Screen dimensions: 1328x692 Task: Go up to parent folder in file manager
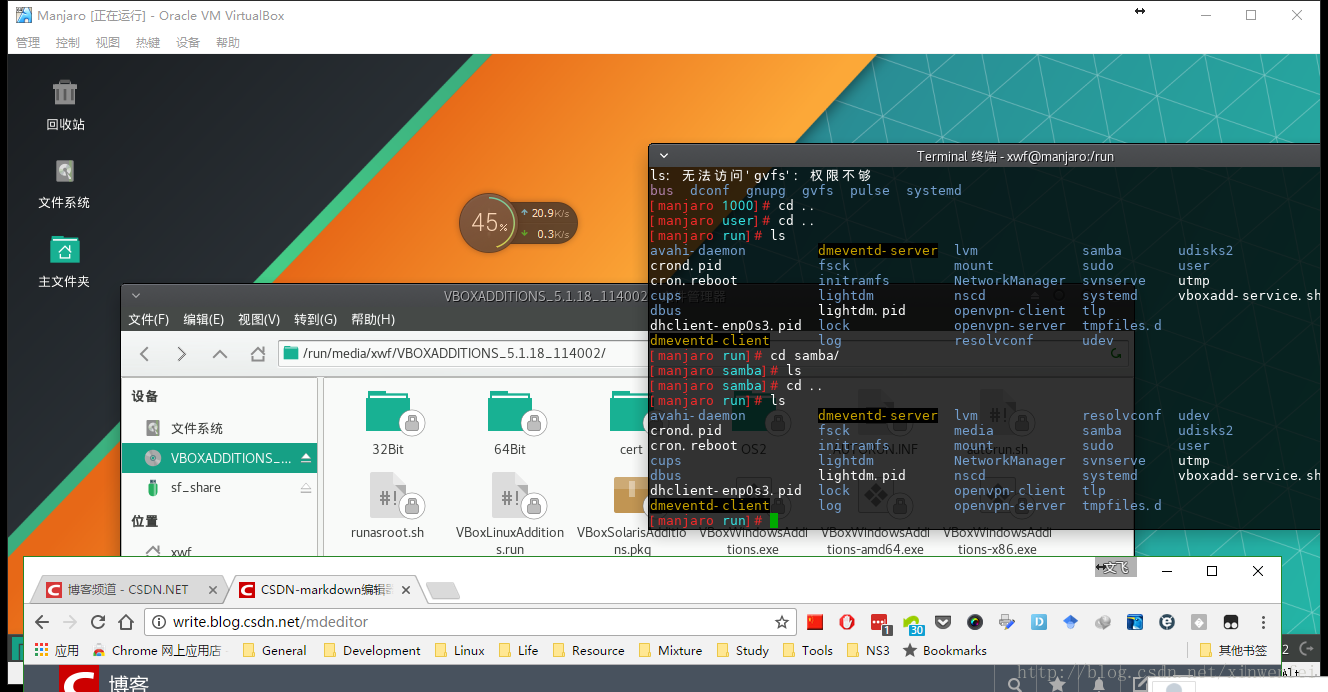(220, 354)
